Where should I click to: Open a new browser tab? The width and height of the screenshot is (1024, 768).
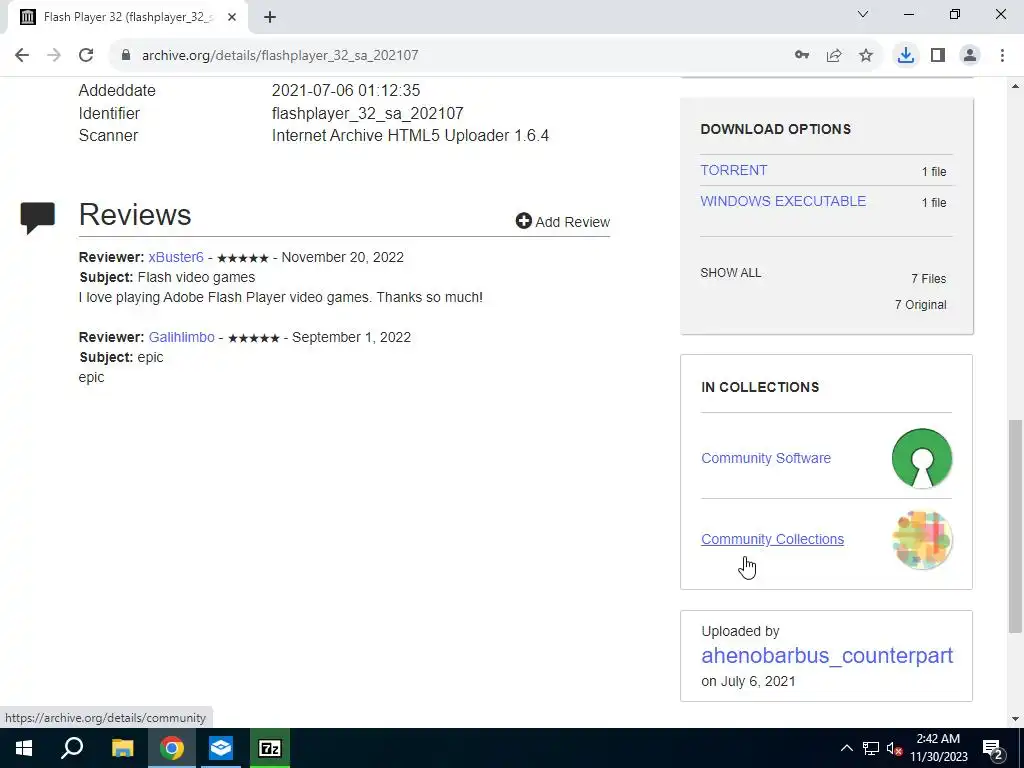coord(270,18)
